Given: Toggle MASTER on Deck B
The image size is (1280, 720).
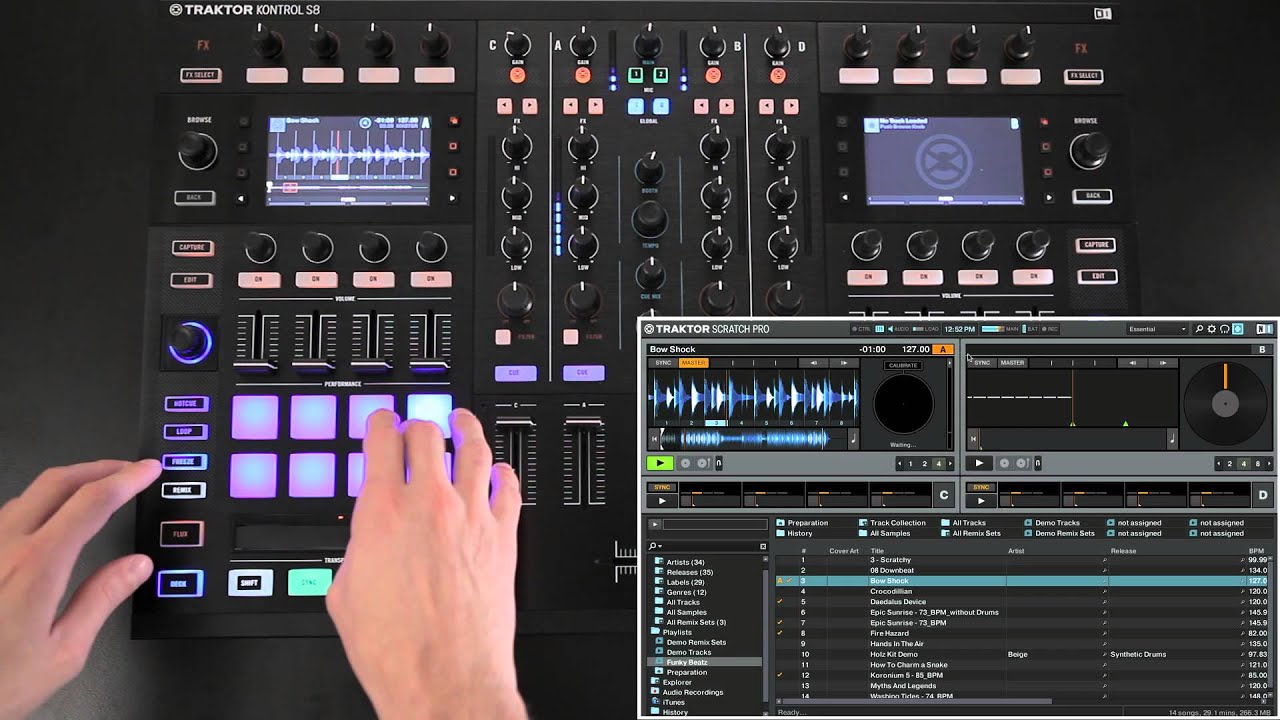Looking at the screenshot, I should pos(1012,363).
